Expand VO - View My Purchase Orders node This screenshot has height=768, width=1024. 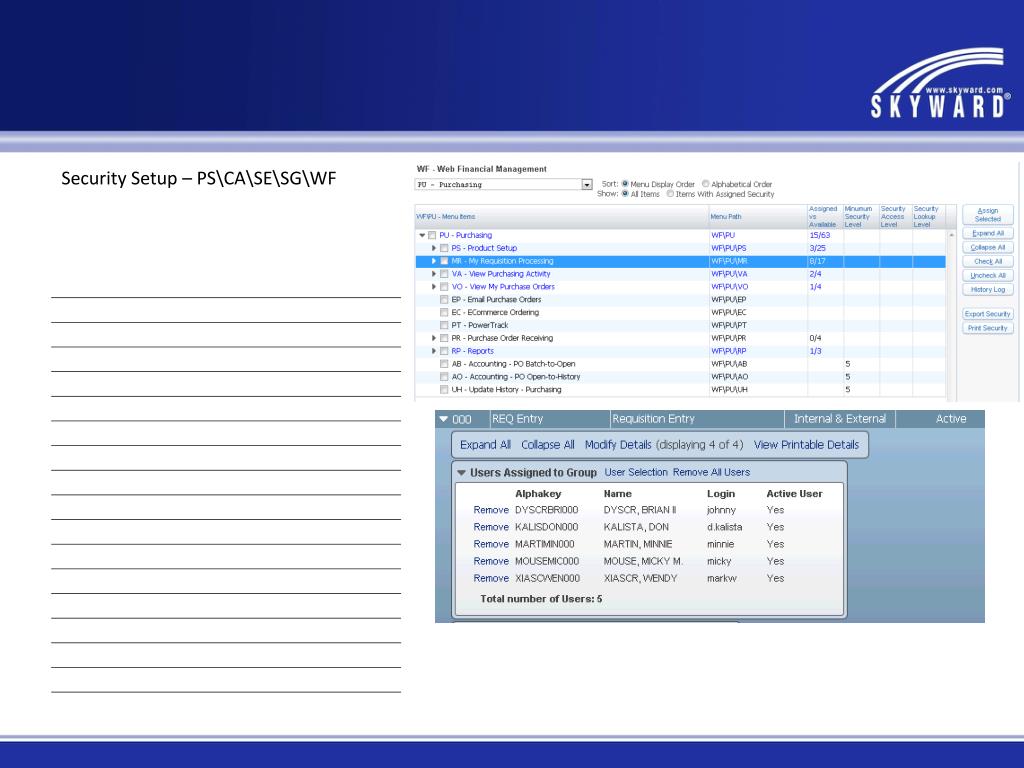434,287
